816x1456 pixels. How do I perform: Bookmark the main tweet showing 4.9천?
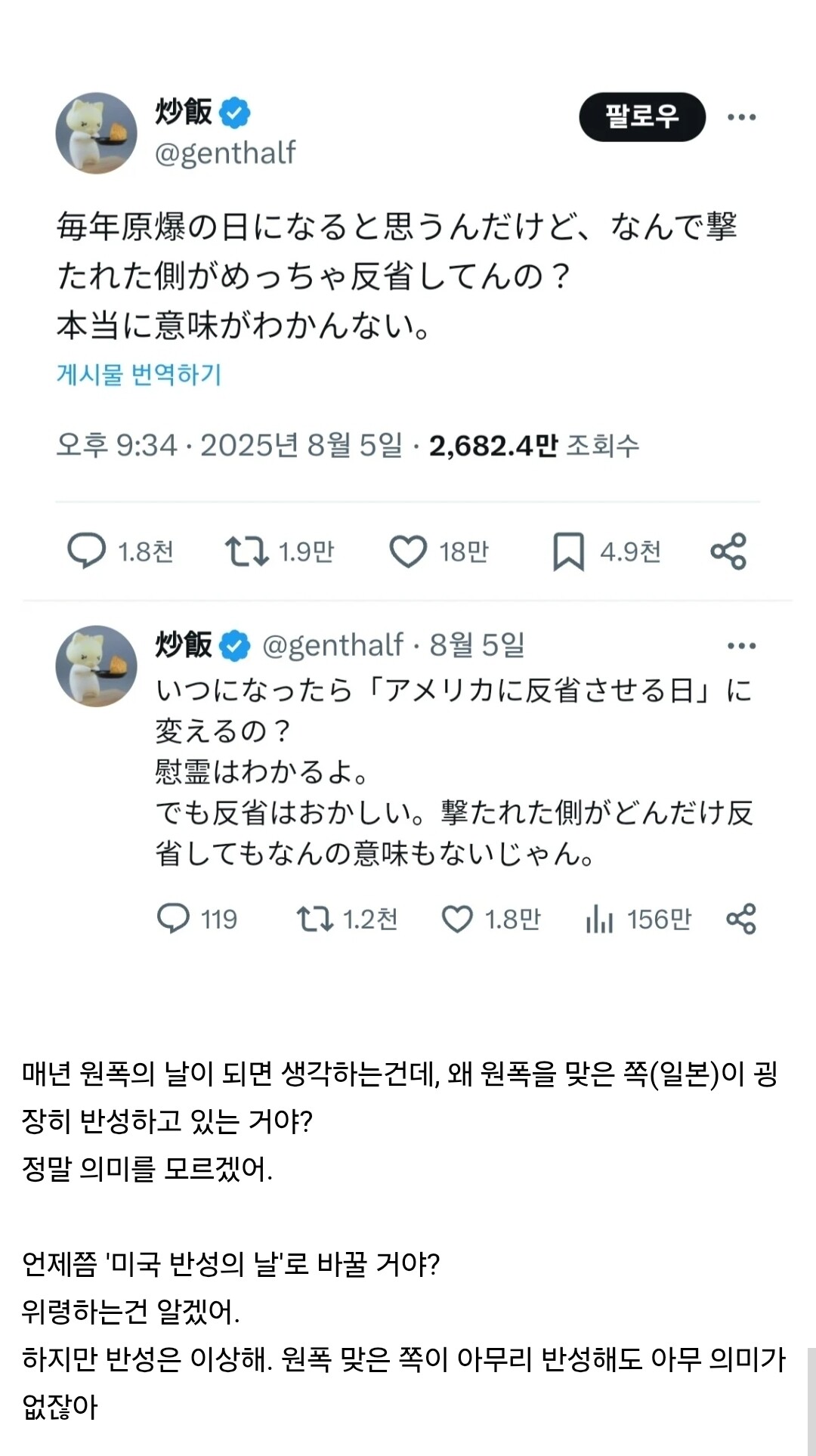point(568,551)
